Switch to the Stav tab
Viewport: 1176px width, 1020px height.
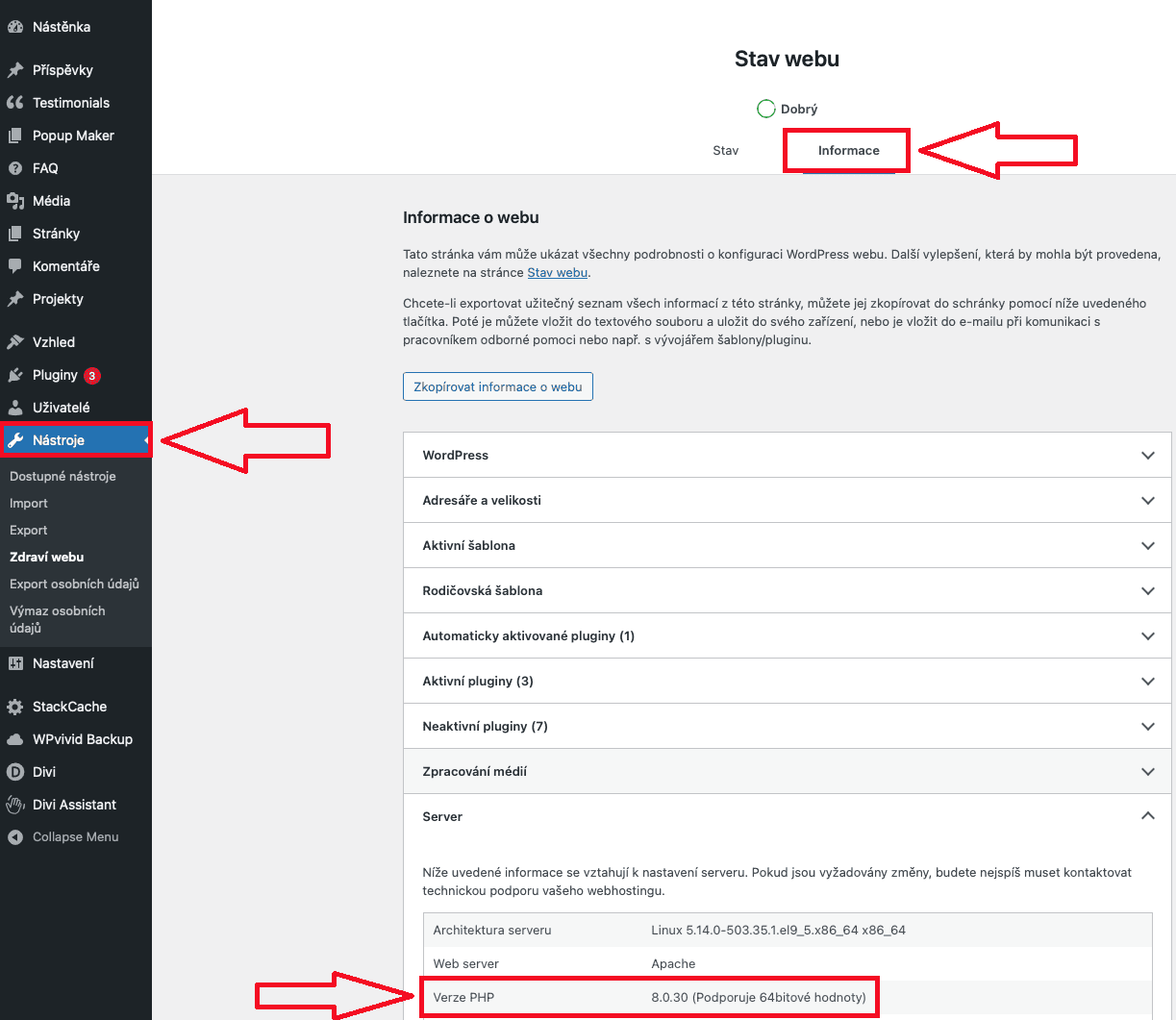(726, 150)
